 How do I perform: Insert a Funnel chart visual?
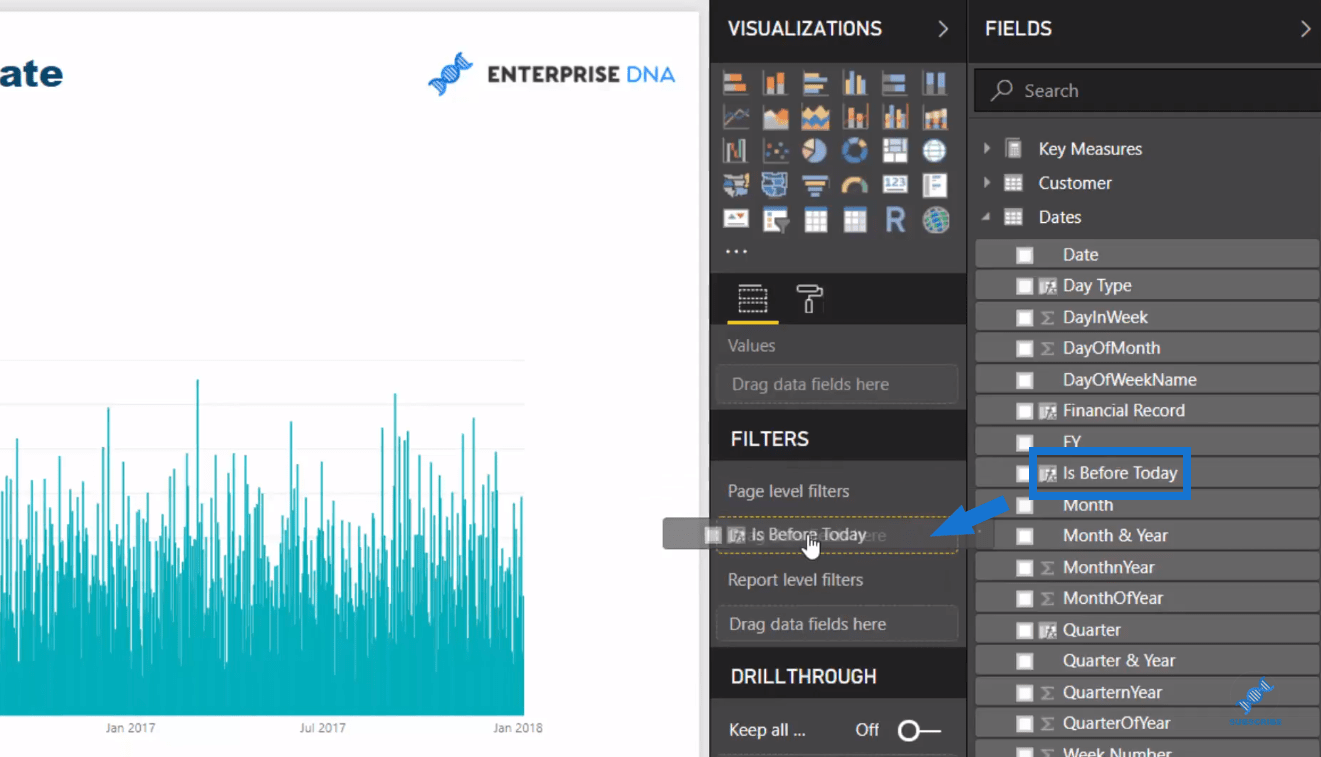click(x=815, y=185)
